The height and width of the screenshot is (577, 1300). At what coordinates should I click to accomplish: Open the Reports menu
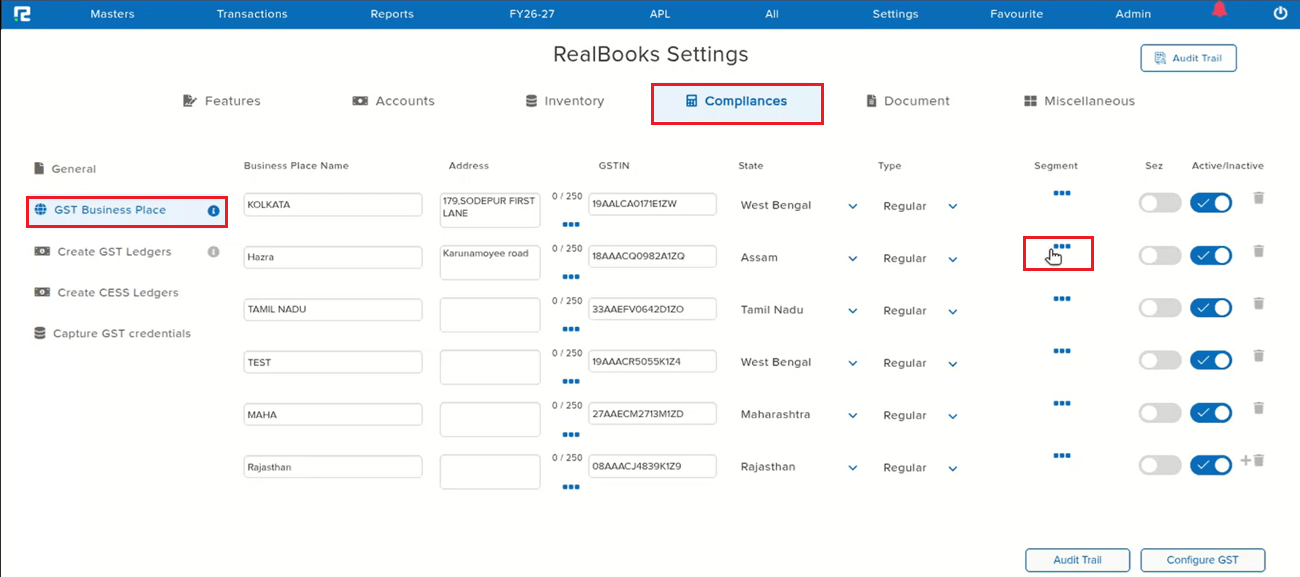pos(392,14)
